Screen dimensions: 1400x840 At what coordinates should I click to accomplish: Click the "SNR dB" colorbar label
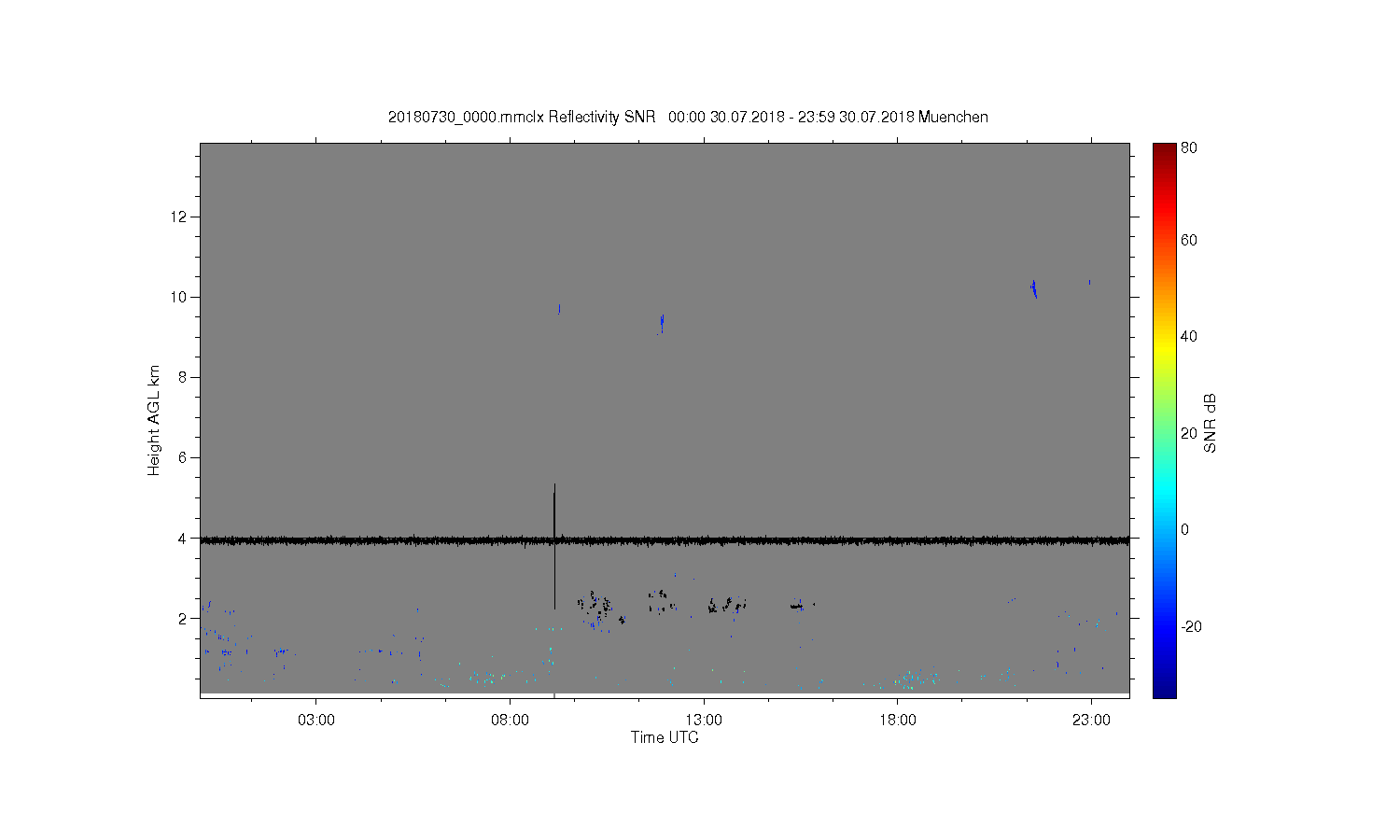[x=1210, y=423]
